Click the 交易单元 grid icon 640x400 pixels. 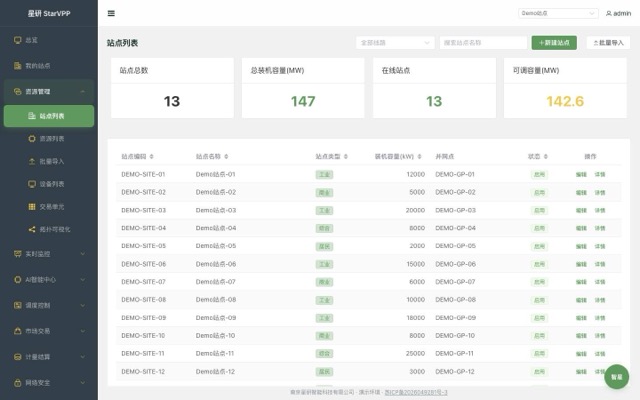tap(32, 207)
